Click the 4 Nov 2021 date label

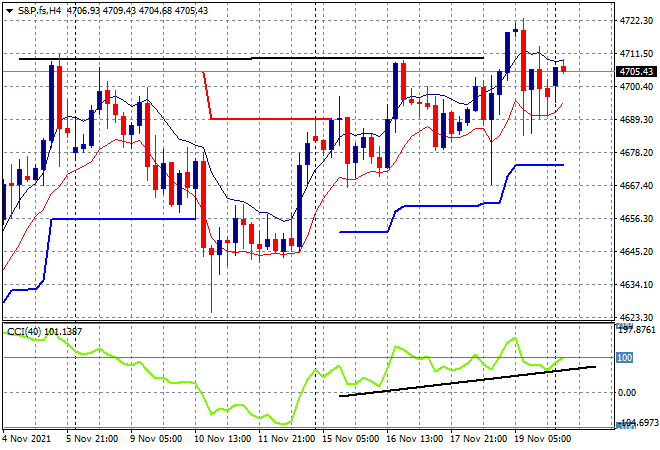tap(27, 439)
